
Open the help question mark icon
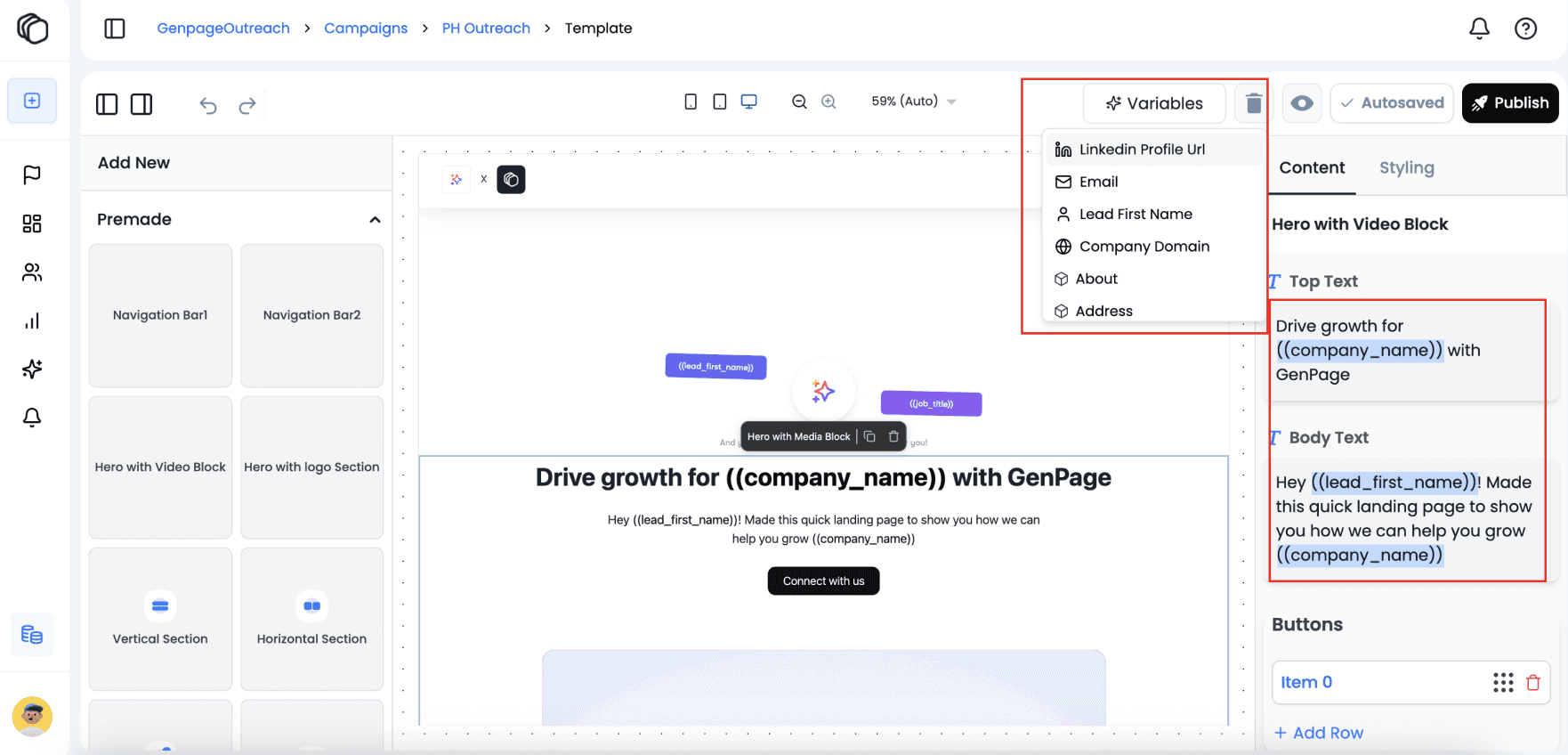[x=1525, y=28]
